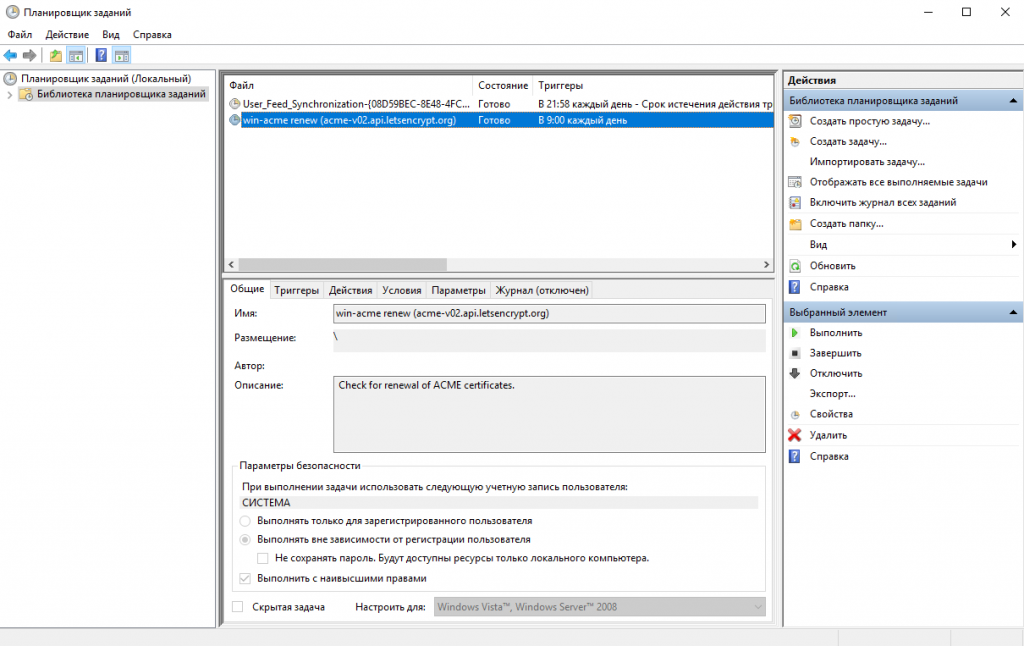This screenshot has width=1024, height=646.
Task: Click the User_Feed_Synchronization task clock icon
Action: 234,103
